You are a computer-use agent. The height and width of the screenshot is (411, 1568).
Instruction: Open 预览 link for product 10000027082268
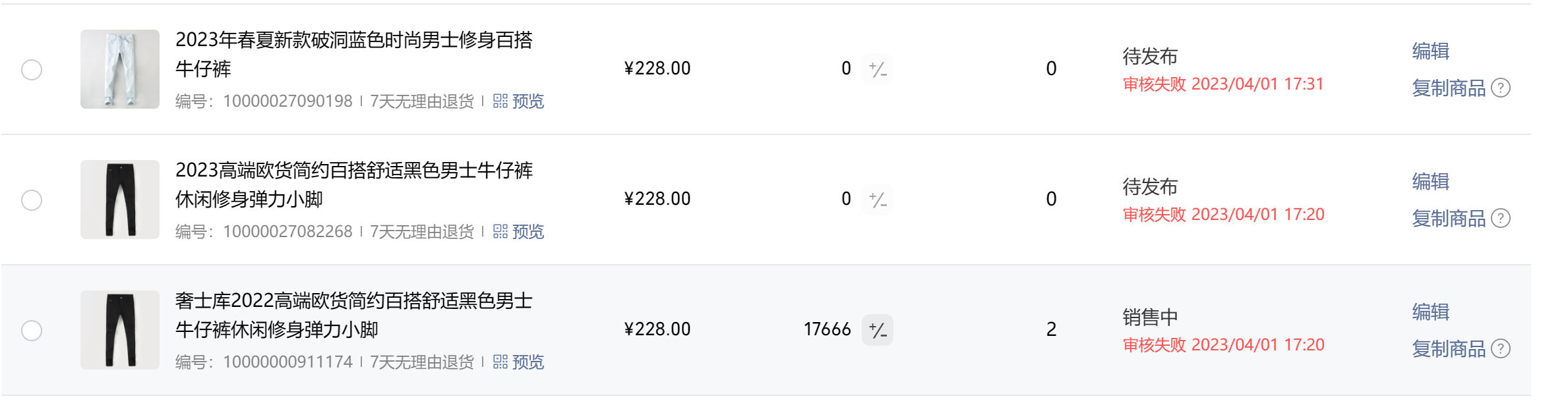[528, 231]
